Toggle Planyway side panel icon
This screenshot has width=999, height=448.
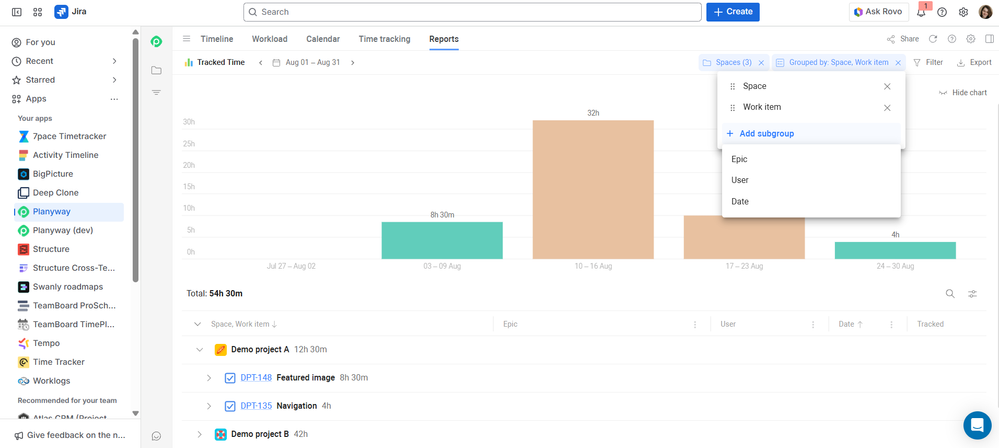point(989,39)
